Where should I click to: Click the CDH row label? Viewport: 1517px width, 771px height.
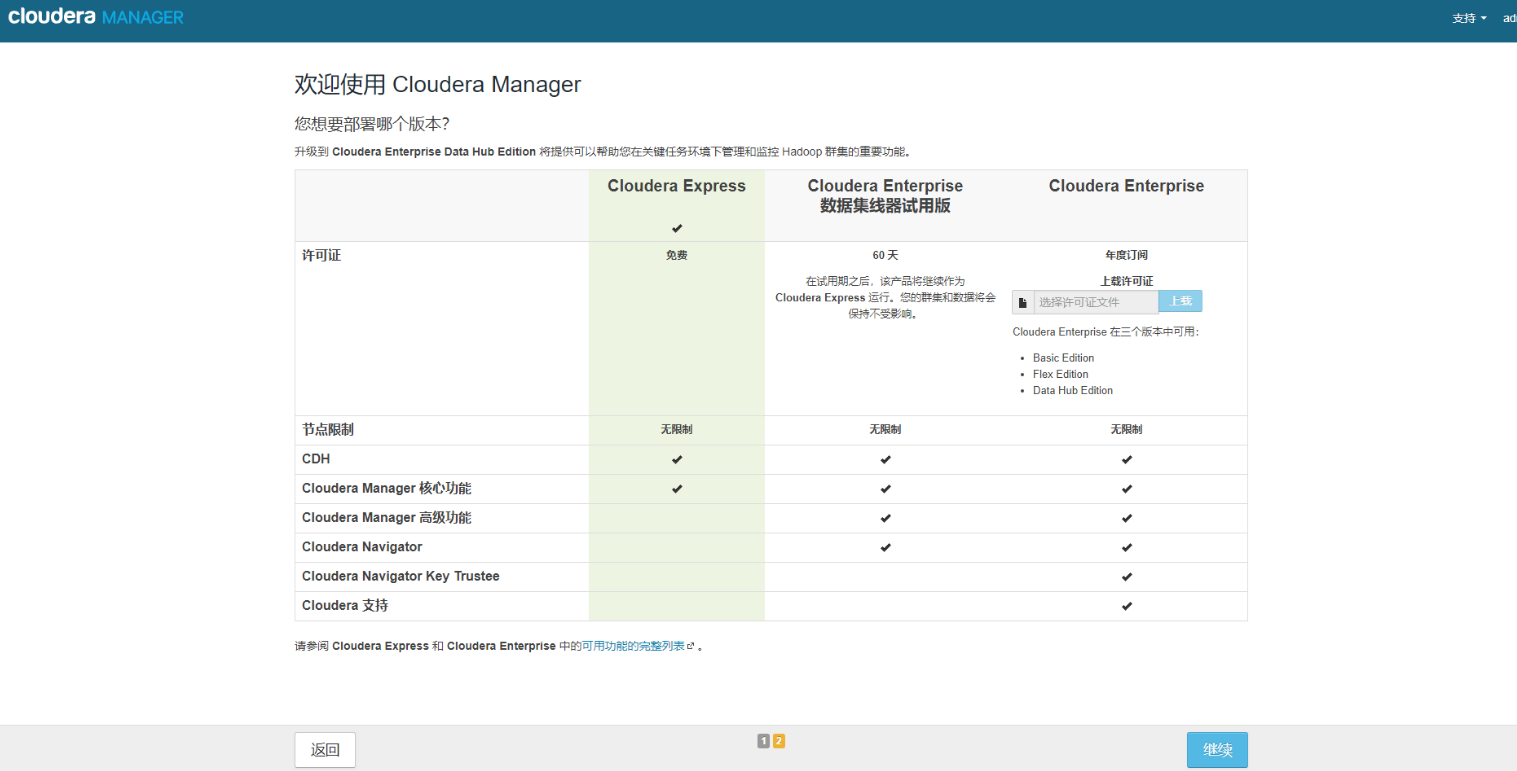(x=316, y=459)
